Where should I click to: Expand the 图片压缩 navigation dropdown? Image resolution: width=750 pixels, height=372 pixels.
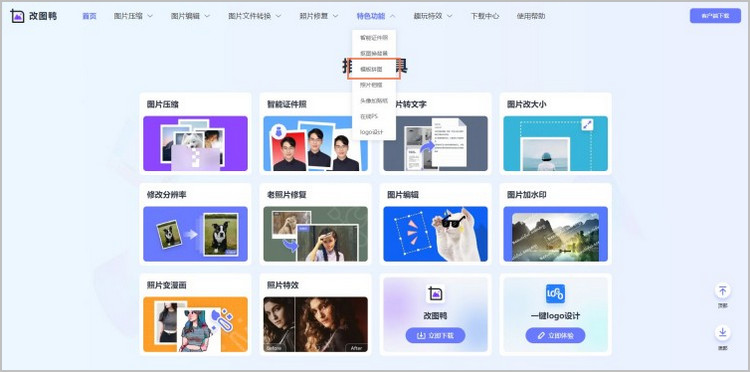pos(133,16)
